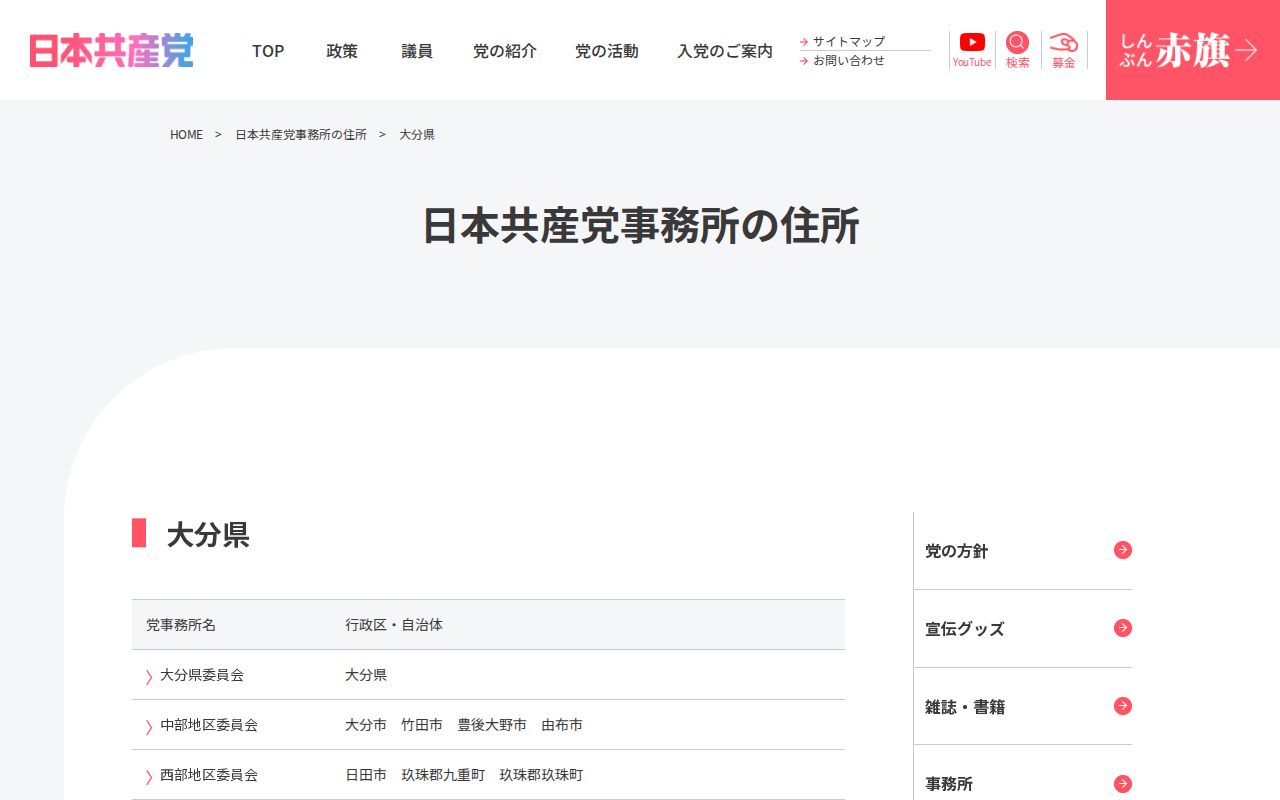1280x800 pixels.
Task: Click HOME in the breadcrumb
Action: [186, 134]
